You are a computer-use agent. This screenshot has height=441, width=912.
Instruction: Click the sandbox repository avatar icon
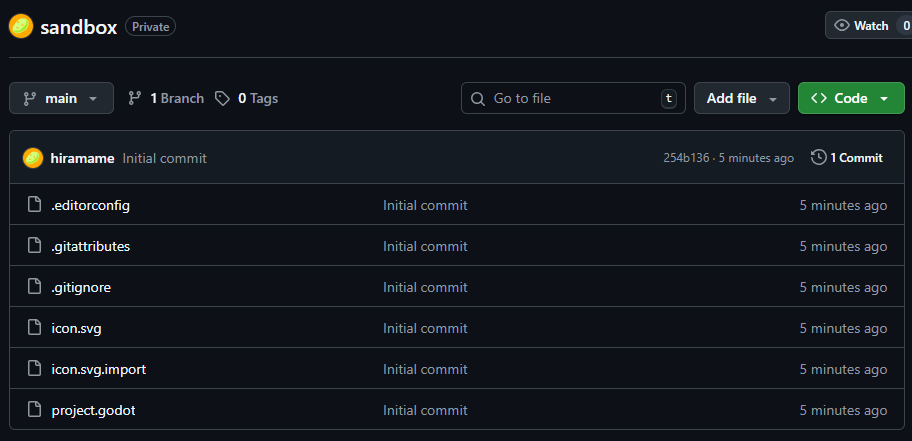21,27
